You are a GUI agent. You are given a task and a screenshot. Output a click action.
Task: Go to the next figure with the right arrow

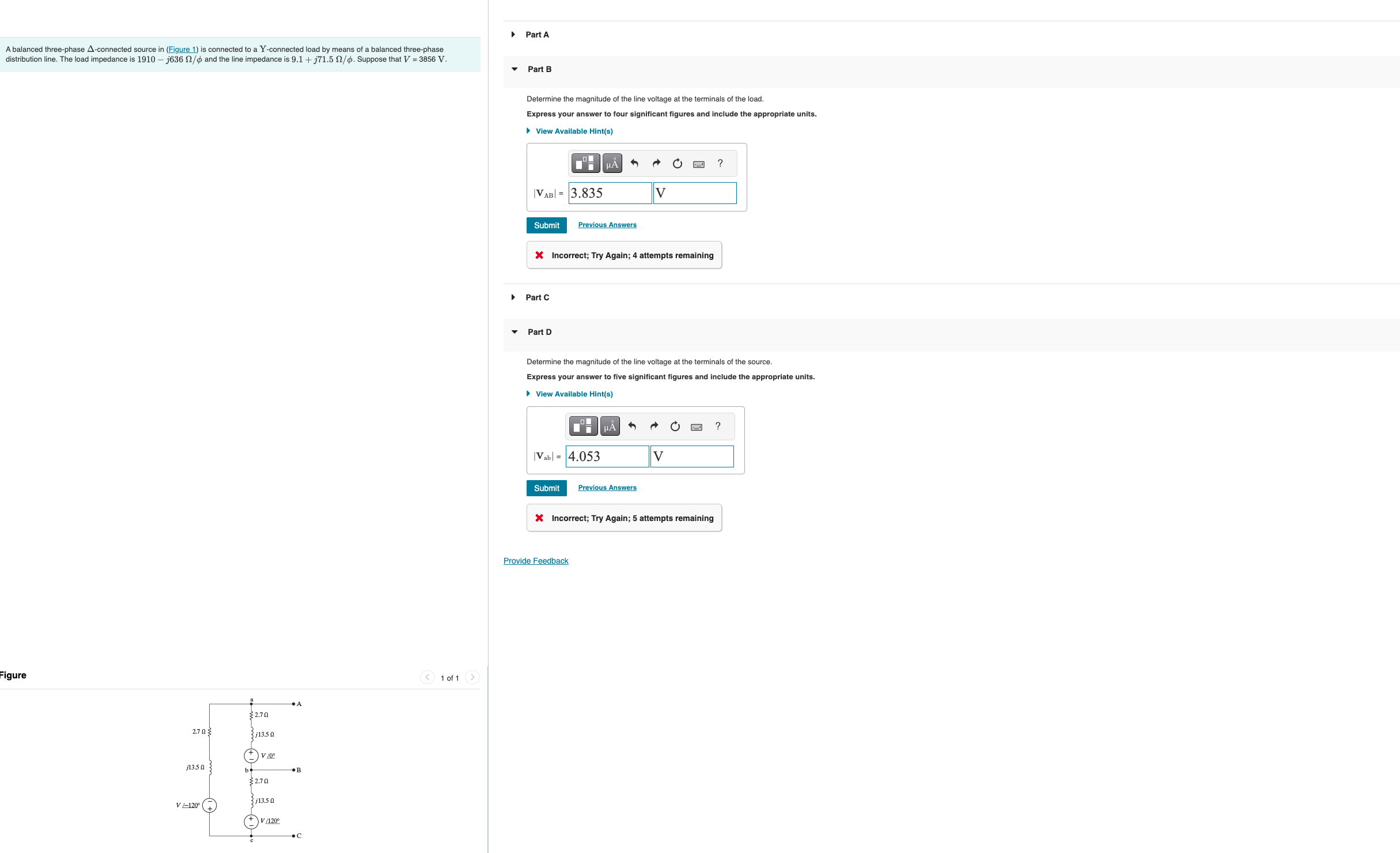[x=472, y=677]
